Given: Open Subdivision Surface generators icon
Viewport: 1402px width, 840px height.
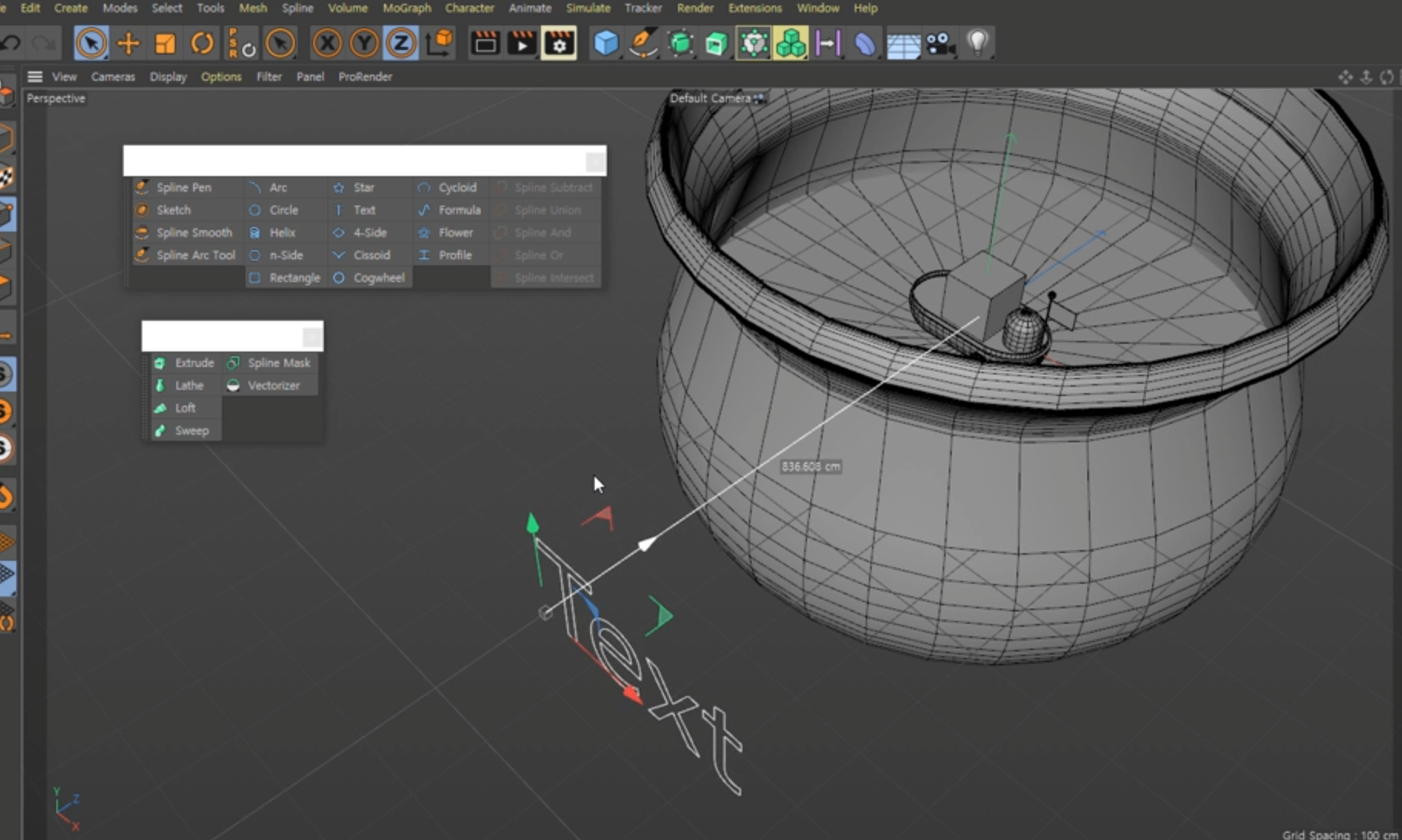Looking at the screenshot, I should (x=680, y=43).
